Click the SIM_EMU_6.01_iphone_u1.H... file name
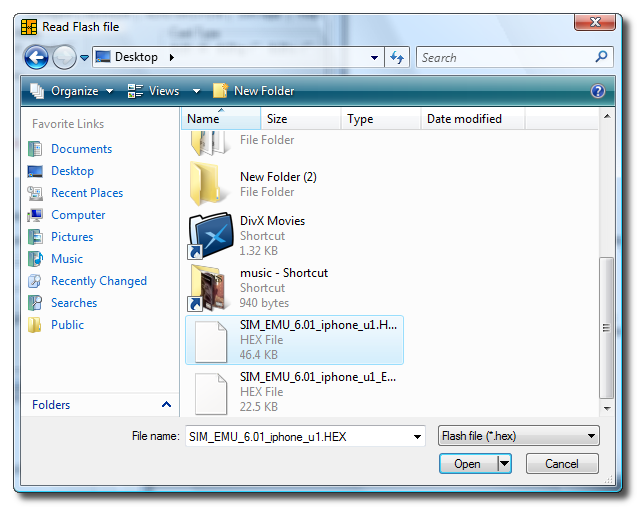This screenshot has width=637, height=507. point(318,325)
